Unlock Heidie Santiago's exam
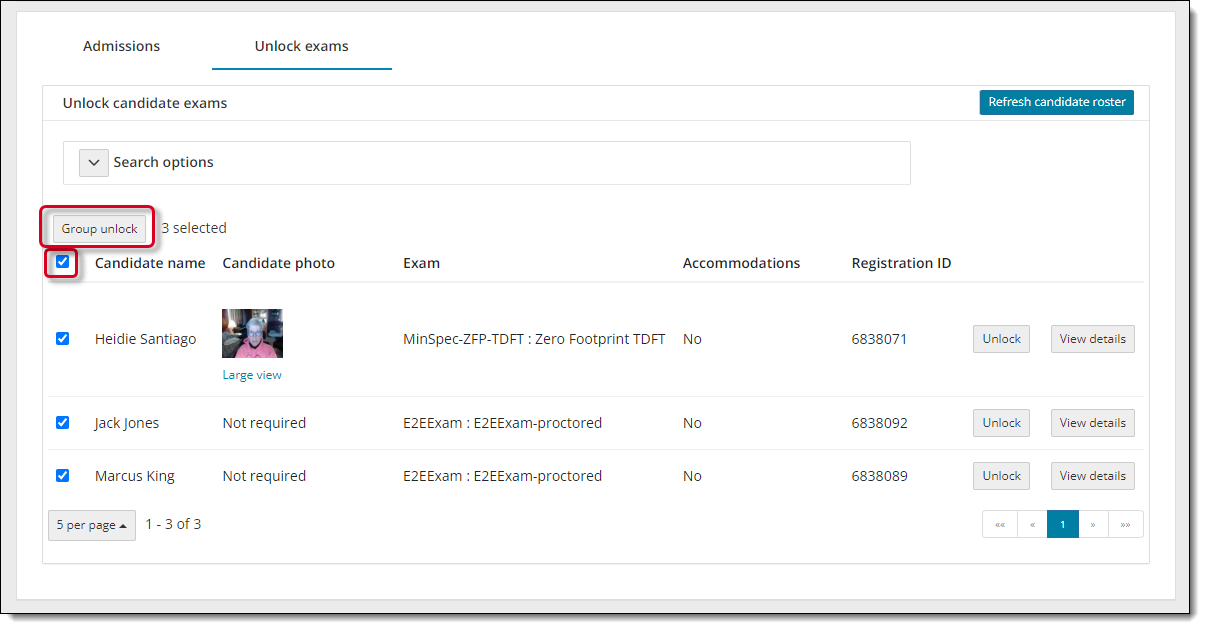Image resolution: width=1205 pixels, height=629 pixels. click(x=1001, y=339)
